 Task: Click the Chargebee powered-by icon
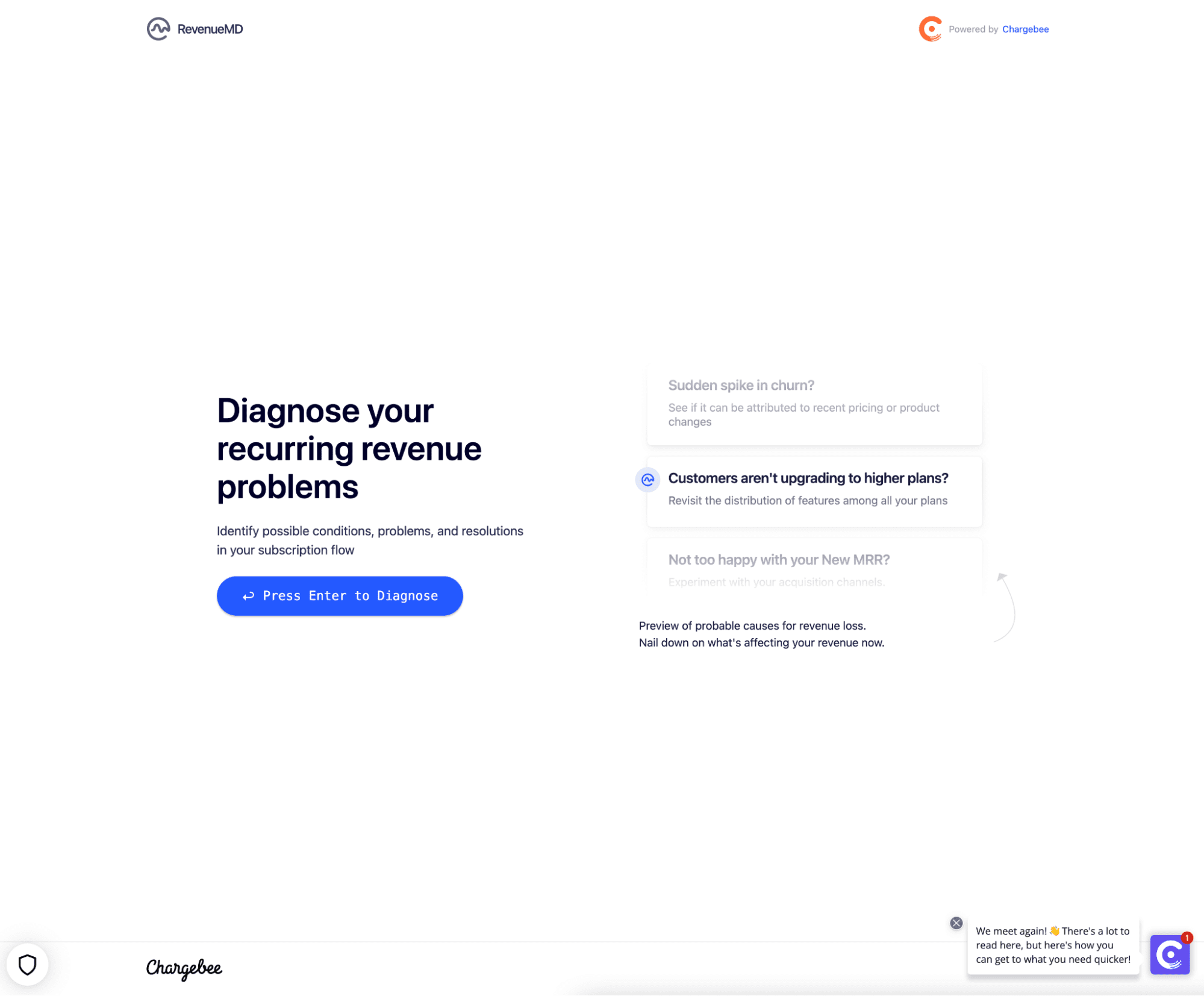tap(930, 29)
